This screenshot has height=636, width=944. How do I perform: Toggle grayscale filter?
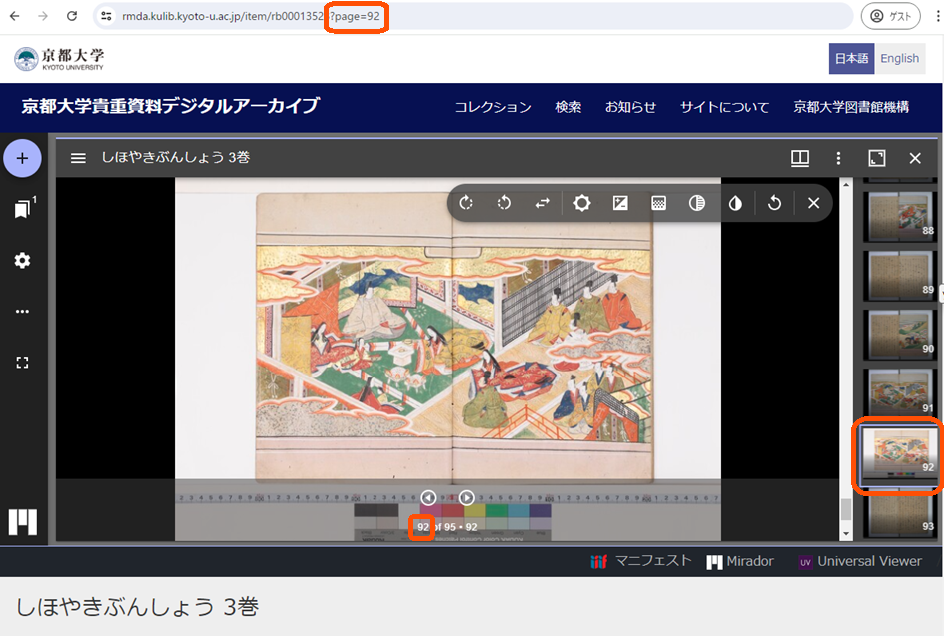point(697,203)
